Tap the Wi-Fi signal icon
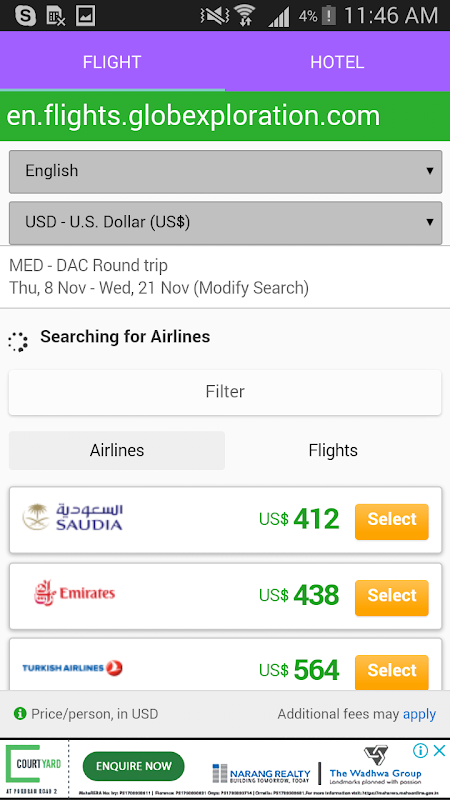Image resolution: width=450 pixels, height=800 pixels. (246, 15)
